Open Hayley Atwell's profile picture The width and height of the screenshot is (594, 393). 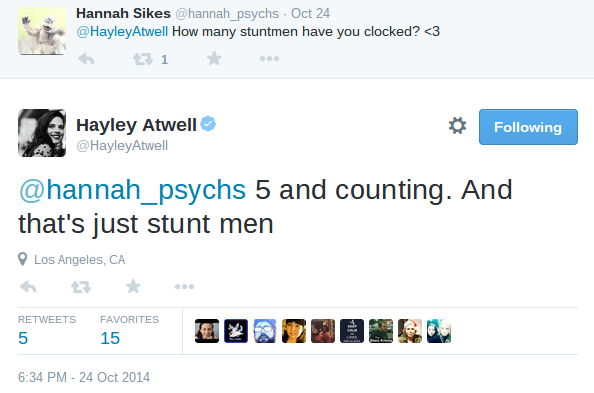pyautogui.click(x=42, y=133)
